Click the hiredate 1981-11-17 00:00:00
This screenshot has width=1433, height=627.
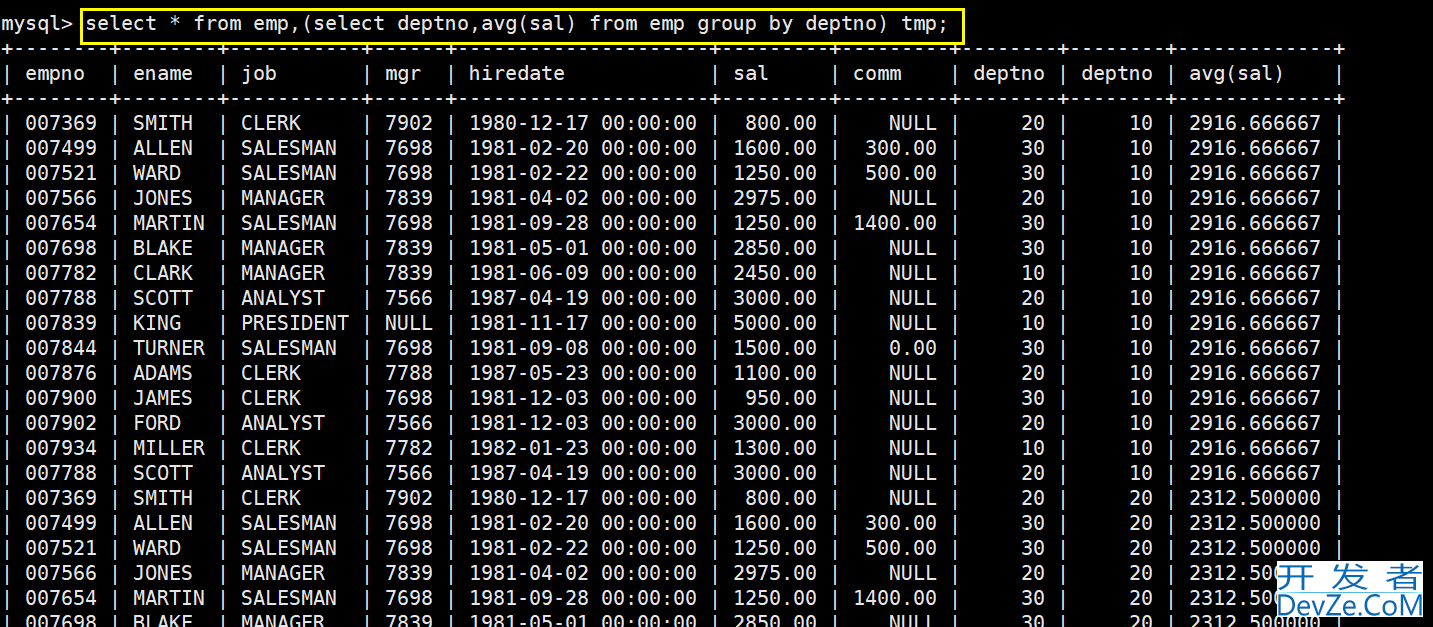[583, 323]
